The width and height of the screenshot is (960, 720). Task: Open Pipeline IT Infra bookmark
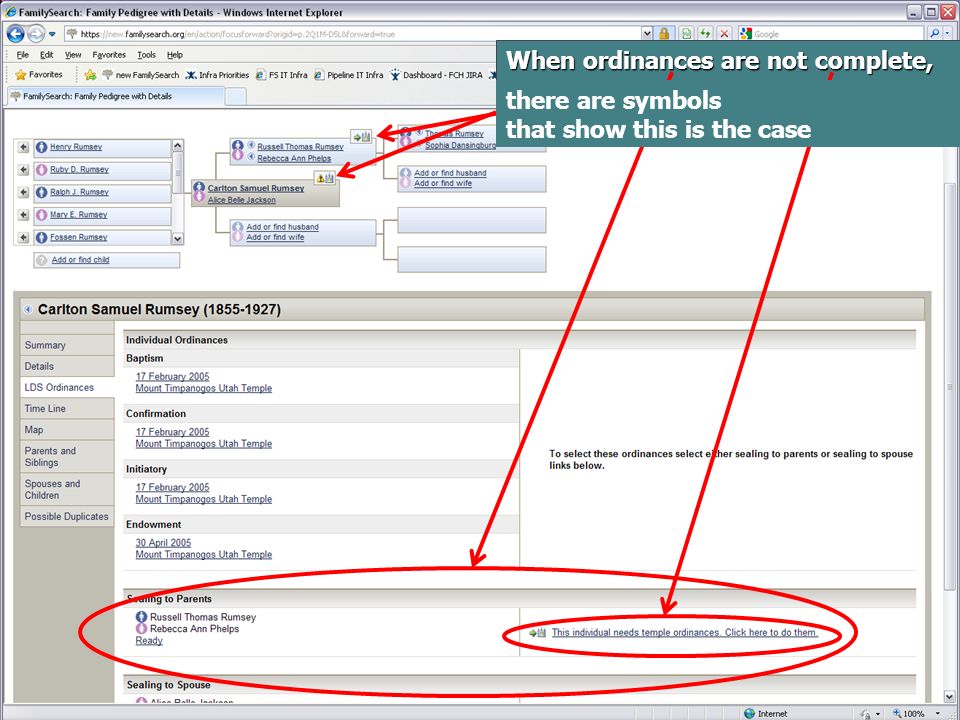(x=349, y=75)
